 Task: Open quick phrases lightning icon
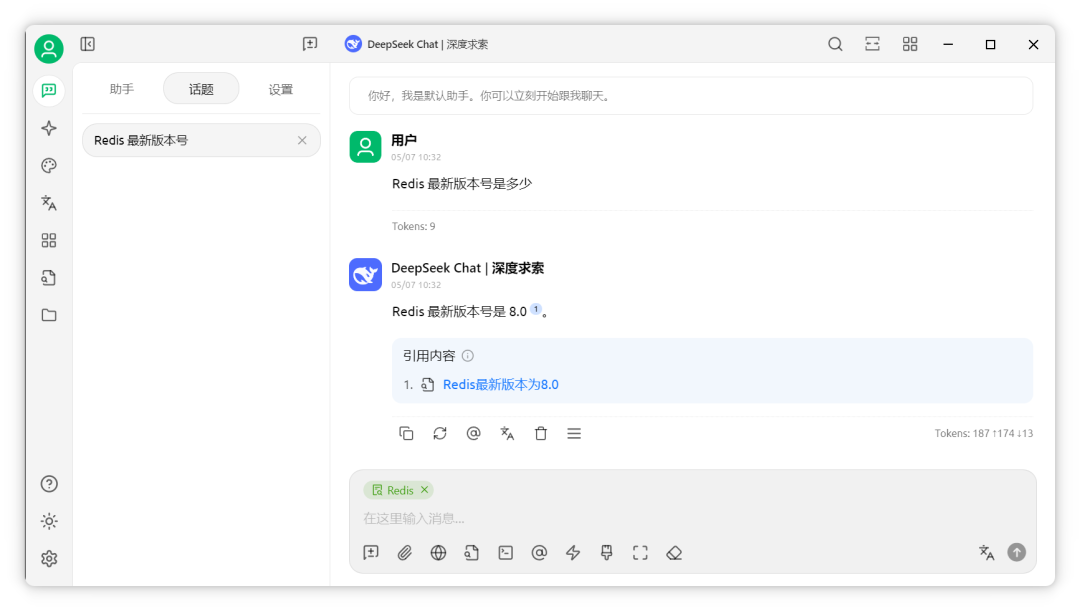(x=573, y=552)
